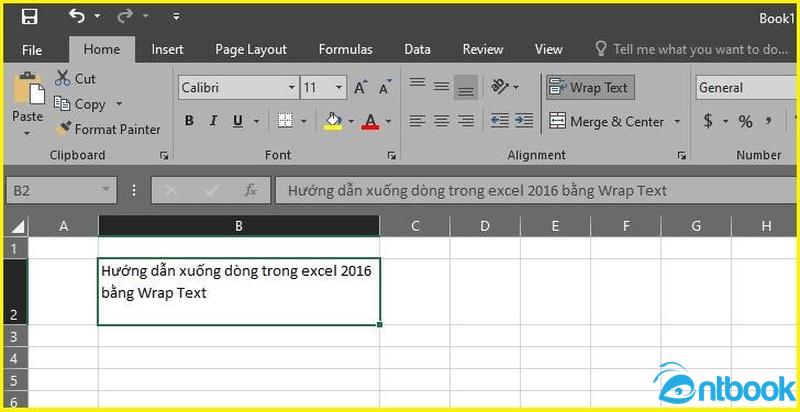This screenshot has width=800, height=412.
Task: Go to the Data tab
Action: [x=417, y=49]
